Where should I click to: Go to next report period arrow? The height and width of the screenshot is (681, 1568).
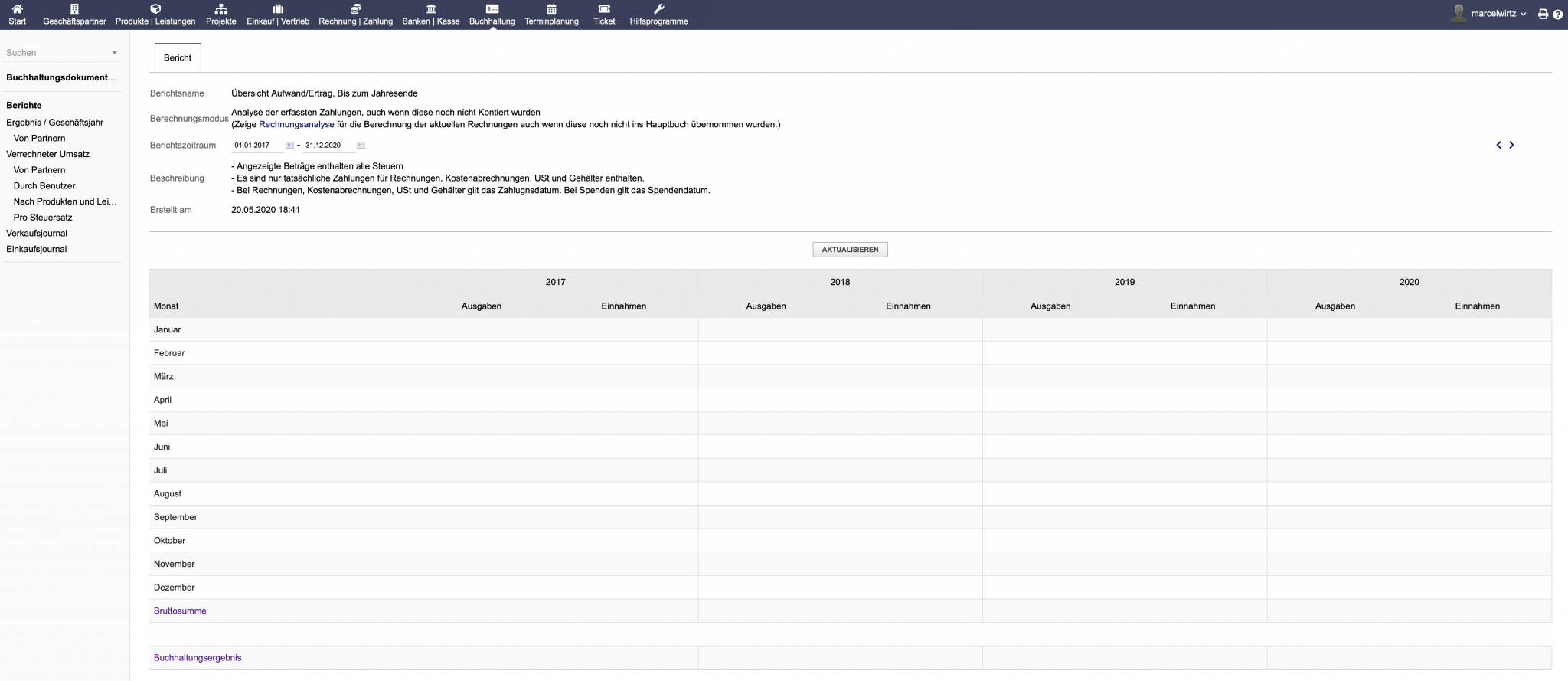point(1511,145)
